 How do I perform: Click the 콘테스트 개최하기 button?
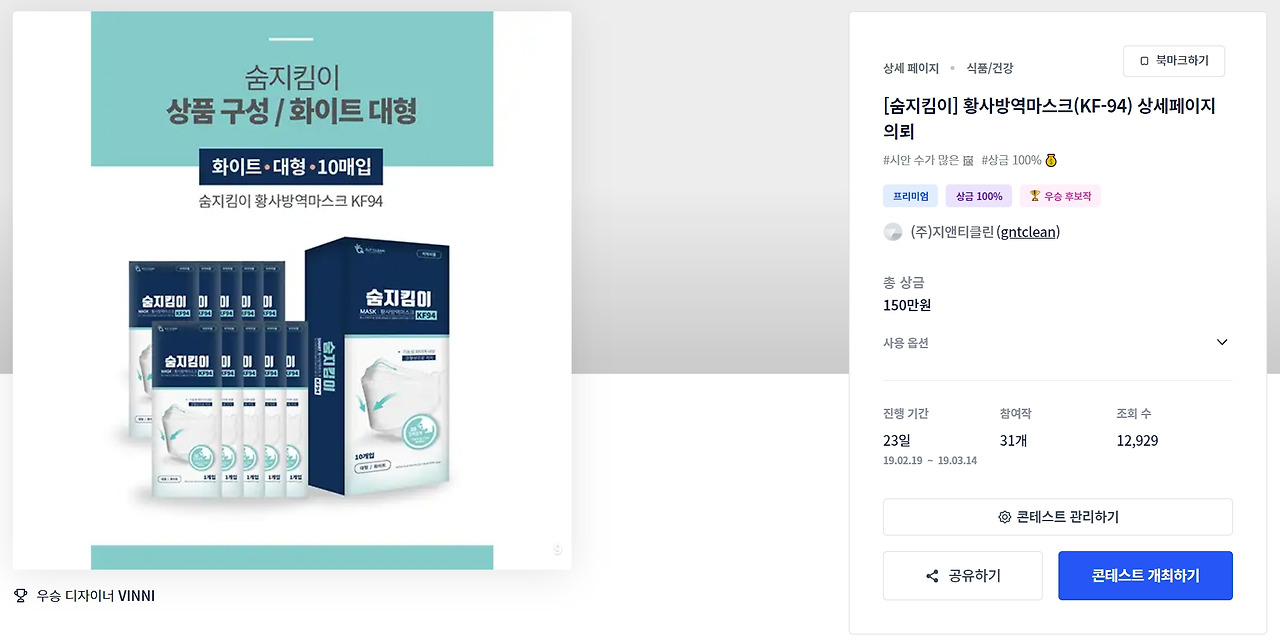pyautogui.click(x=1145, y=576)
